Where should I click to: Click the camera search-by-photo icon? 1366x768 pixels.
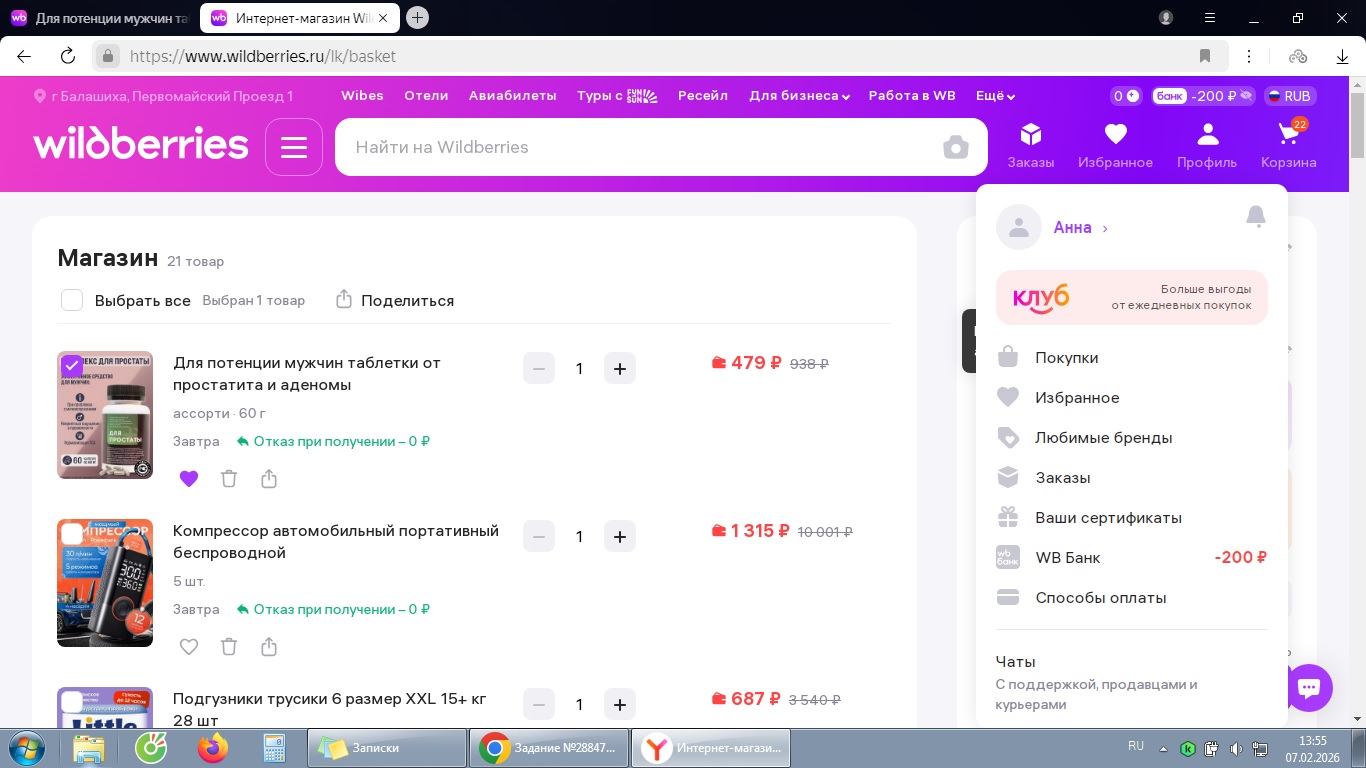(955, 148)
